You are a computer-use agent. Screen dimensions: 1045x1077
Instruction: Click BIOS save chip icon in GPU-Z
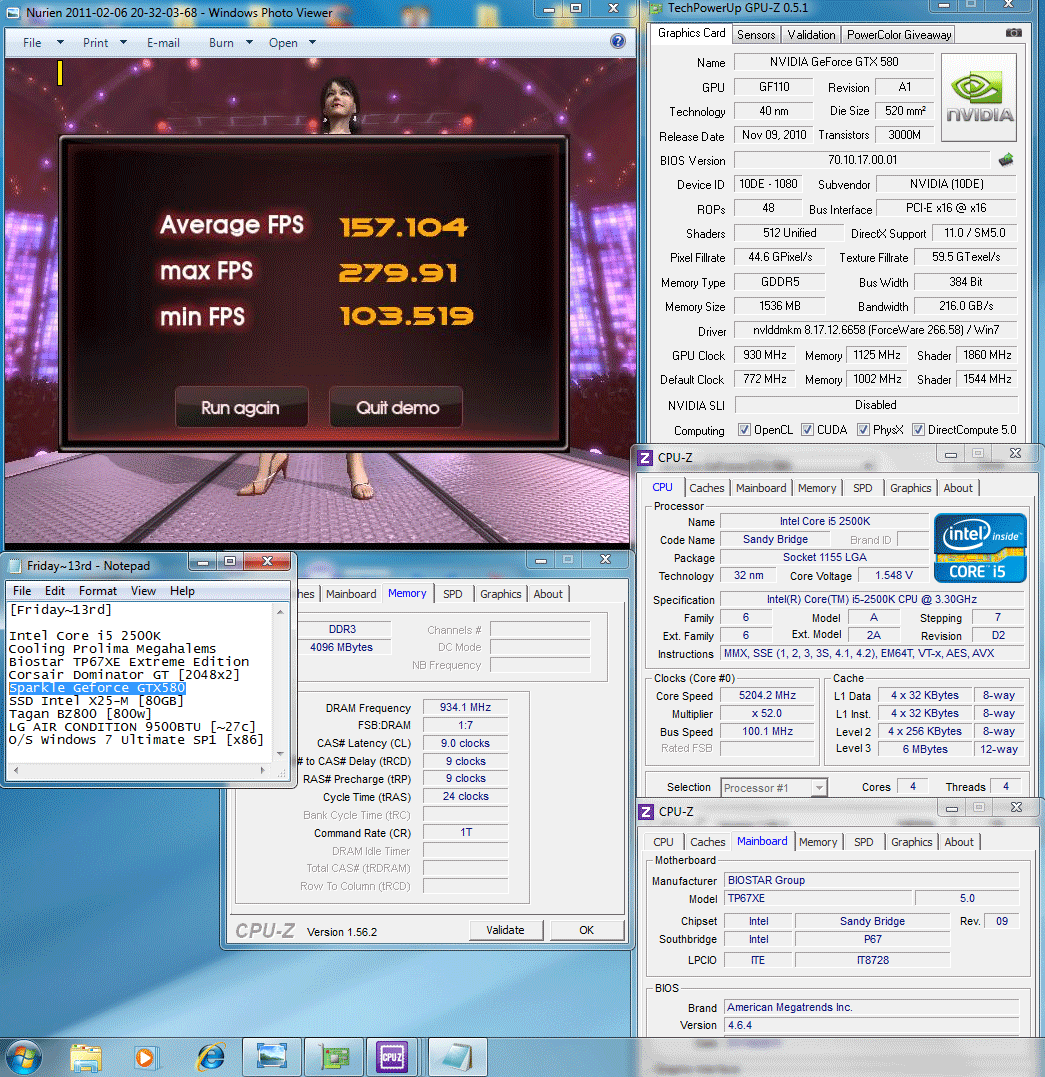pos(1006,160)
